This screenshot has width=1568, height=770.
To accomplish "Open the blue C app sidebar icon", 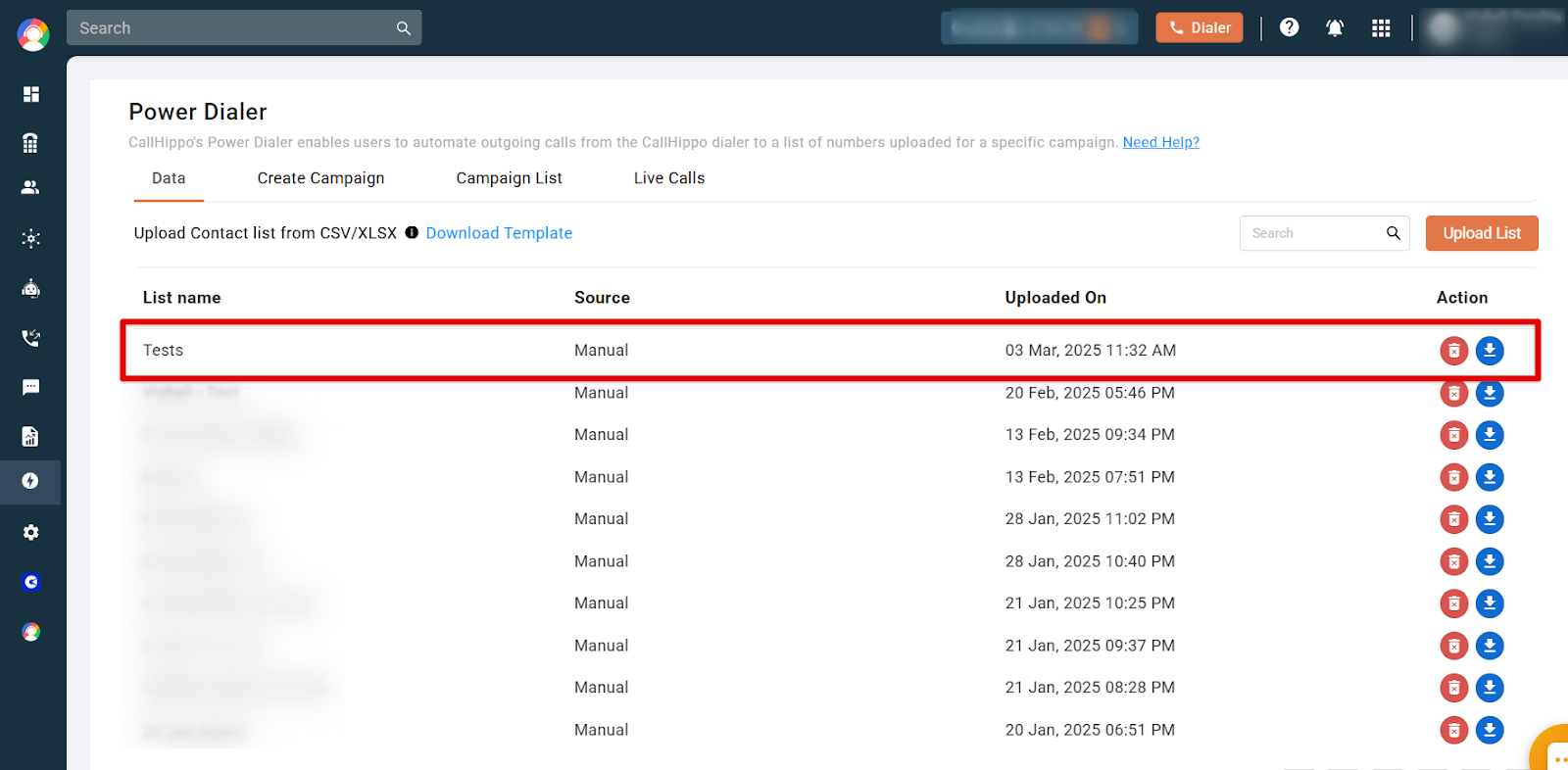I will click(31, 582).
